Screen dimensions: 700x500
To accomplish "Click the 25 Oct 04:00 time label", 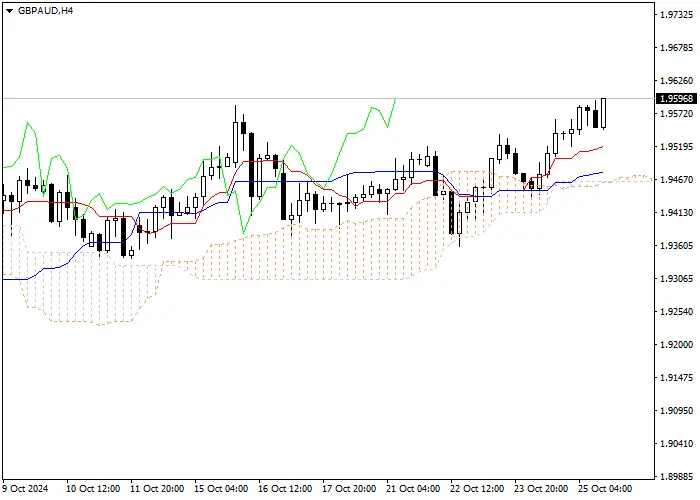I will coord(605,489).
